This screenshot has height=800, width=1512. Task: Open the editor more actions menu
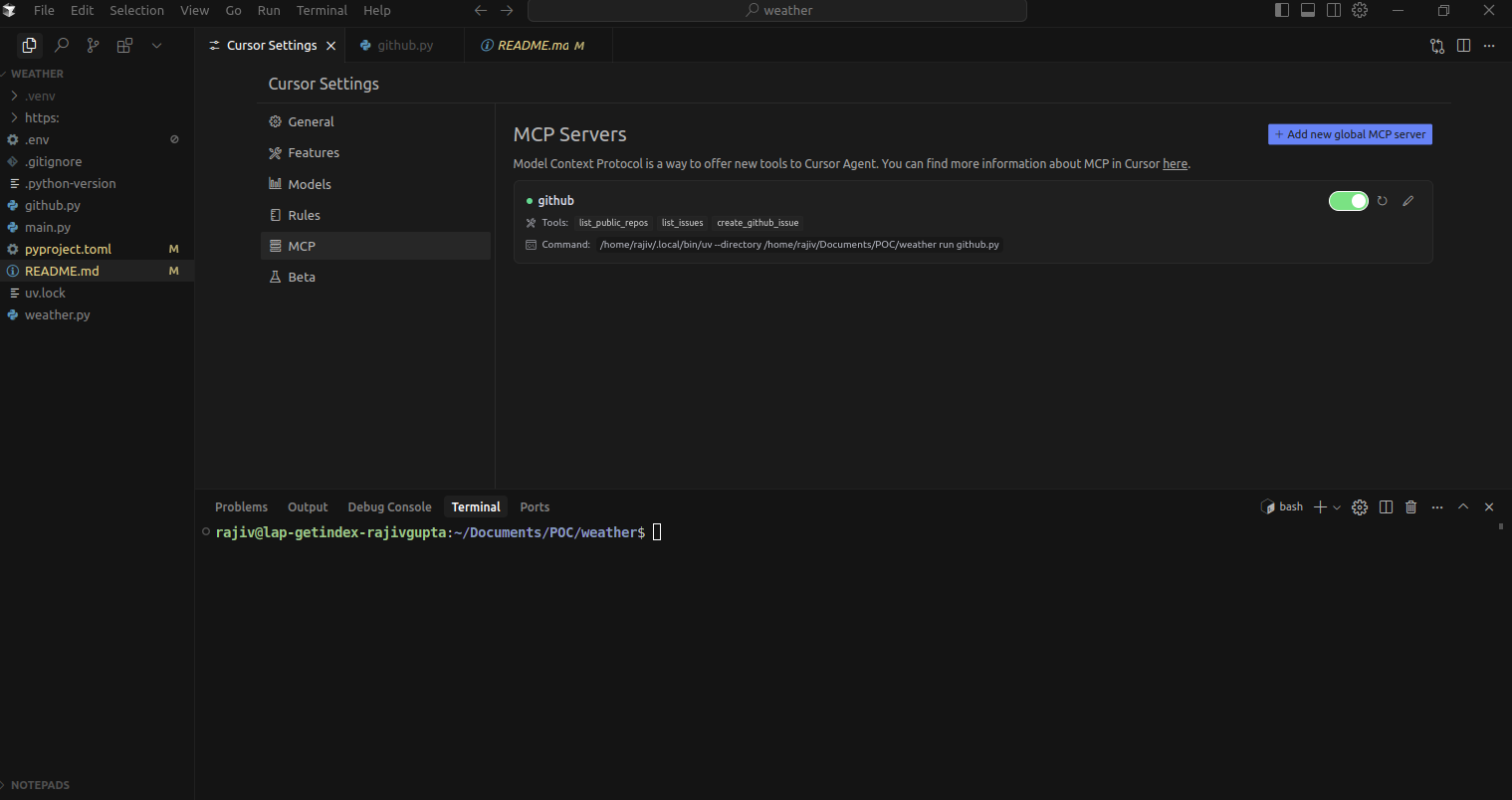(x=1489, y=46)
